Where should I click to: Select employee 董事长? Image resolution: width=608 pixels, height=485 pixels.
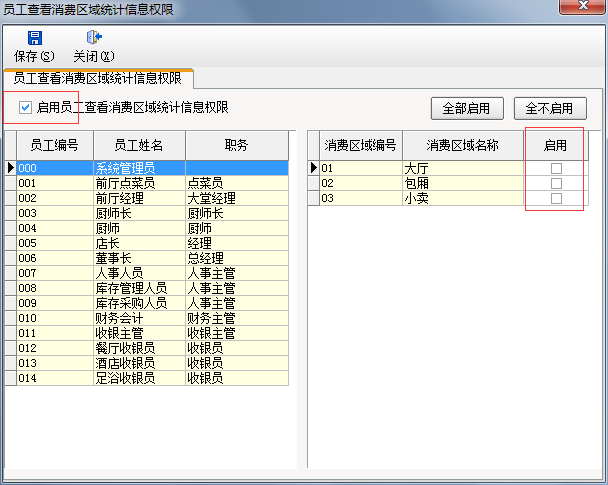(139, 259)
